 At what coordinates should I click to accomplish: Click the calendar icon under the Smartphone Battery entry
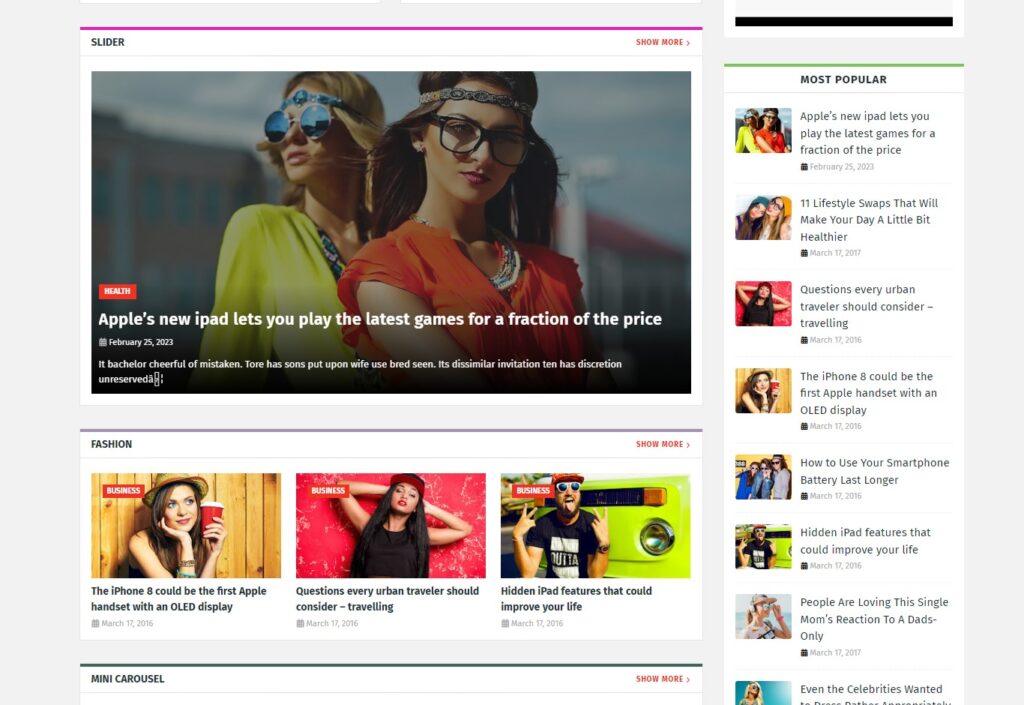tap(806, 495)
